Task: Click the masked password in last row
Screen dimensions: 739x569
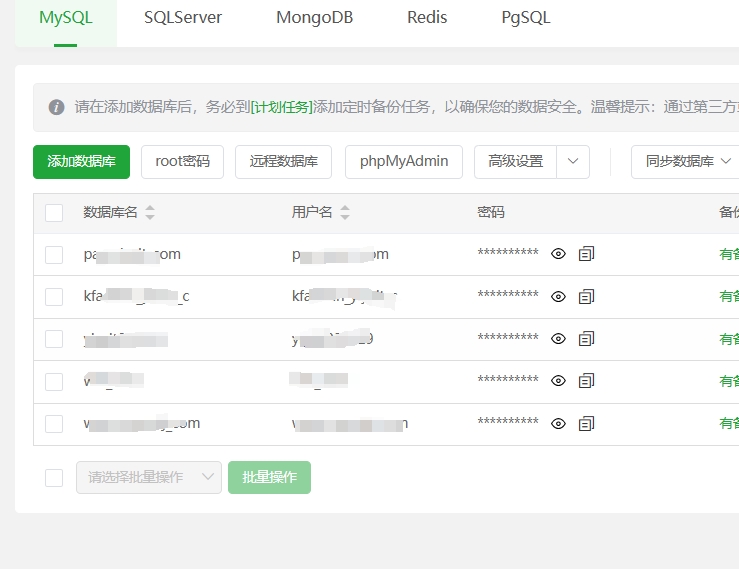Action: (x=508, y=422)
